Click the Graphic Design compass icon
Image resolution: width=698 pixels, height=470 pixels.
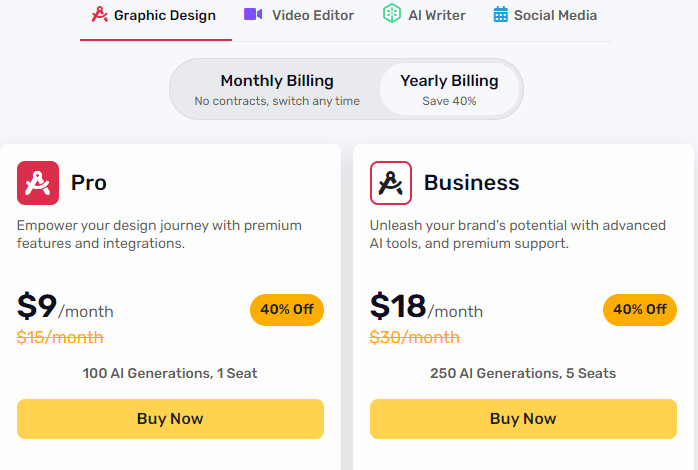point(100,14)
